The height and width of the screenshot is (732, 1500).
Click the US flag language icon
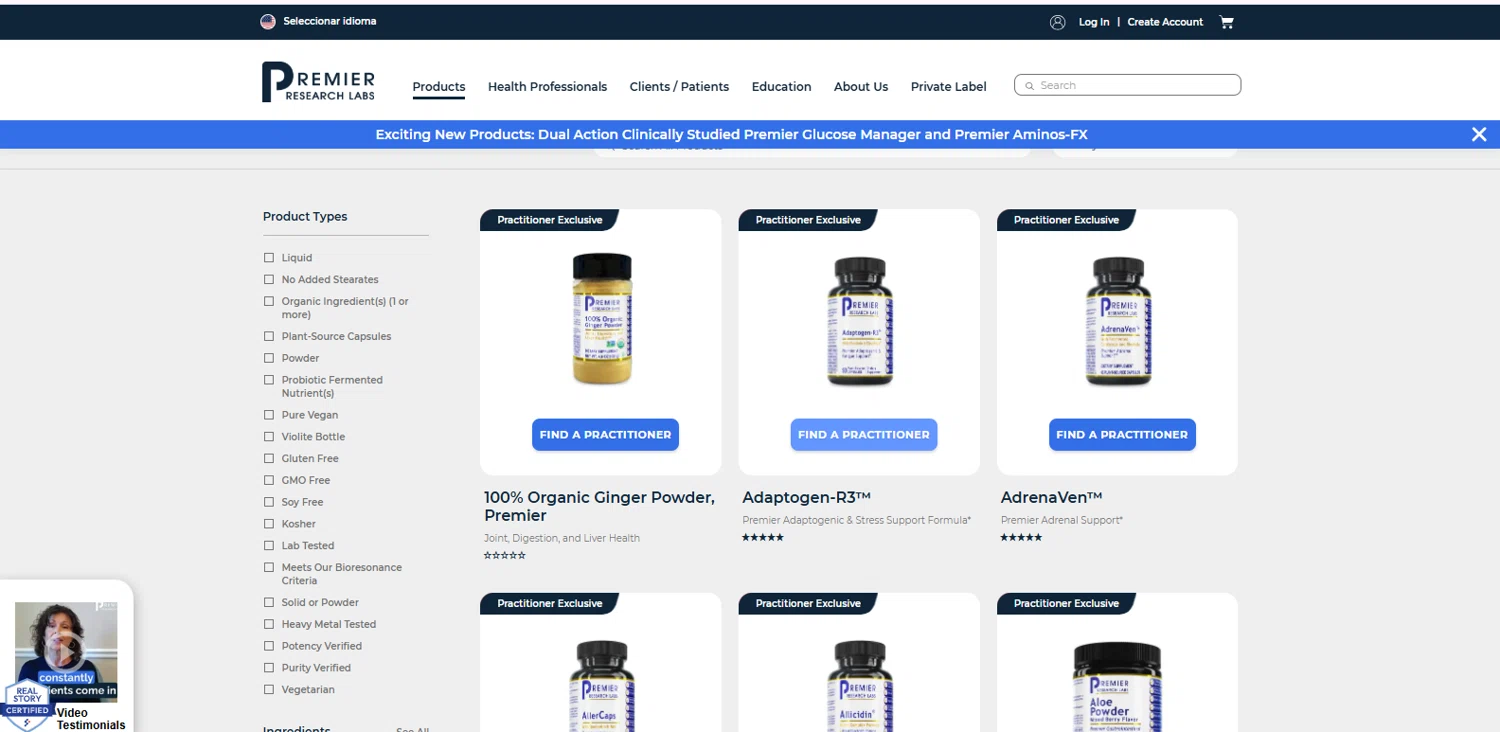point(268,21)
